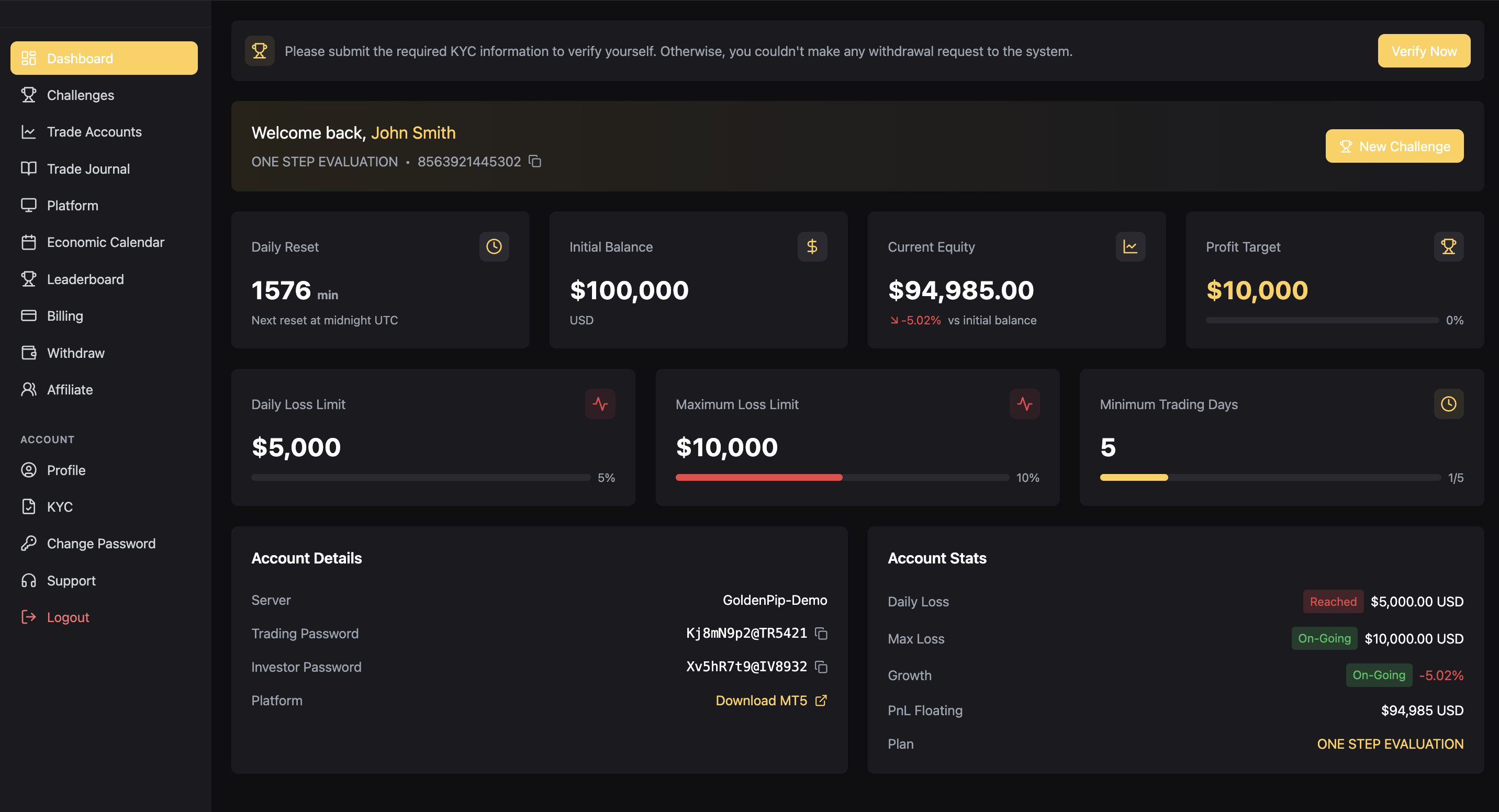Copy the Investor Password value
1499x812 pixels.
pos(821,667)
